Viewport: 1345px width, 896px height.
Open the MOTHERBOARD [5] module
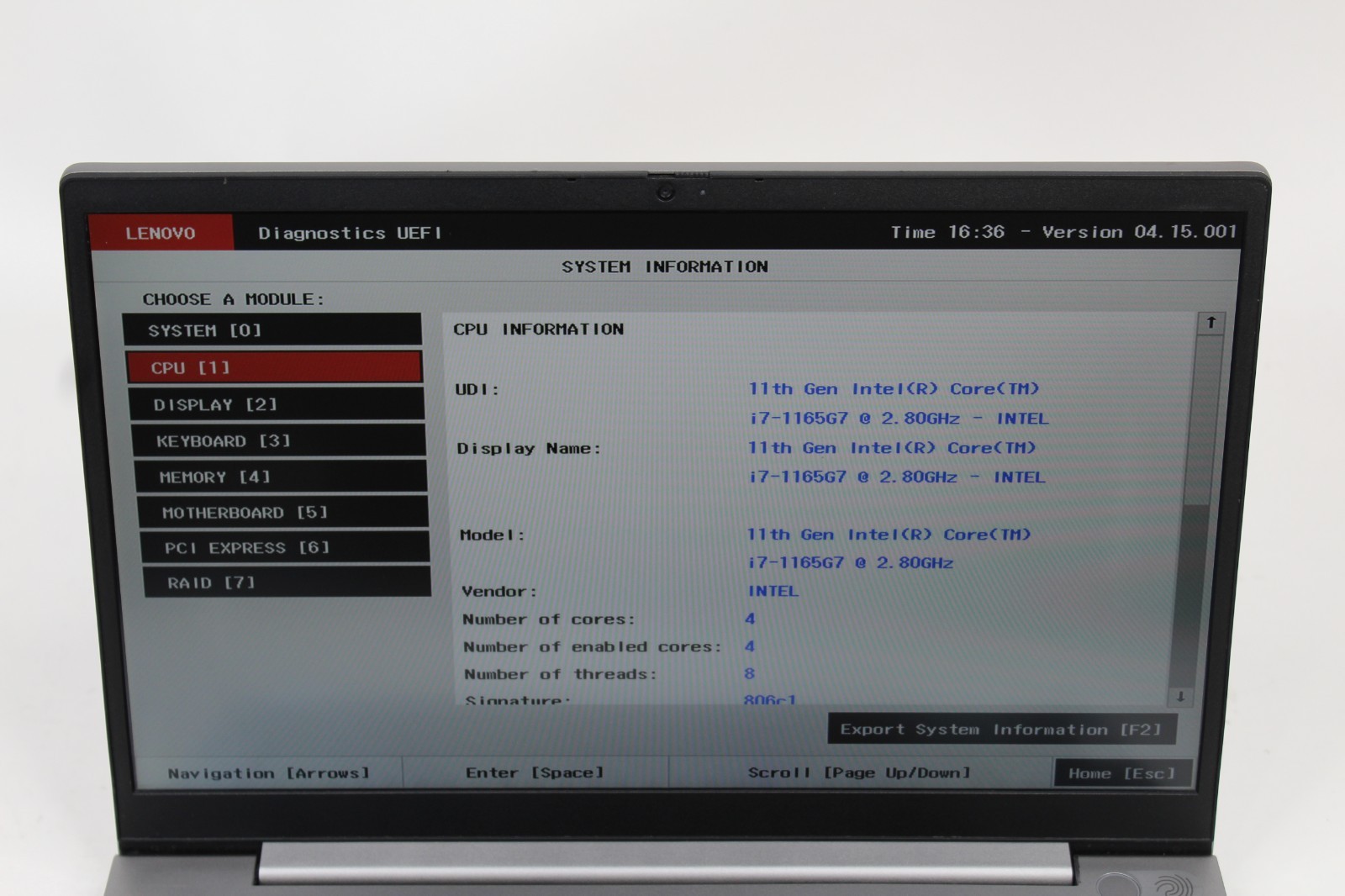283,512
